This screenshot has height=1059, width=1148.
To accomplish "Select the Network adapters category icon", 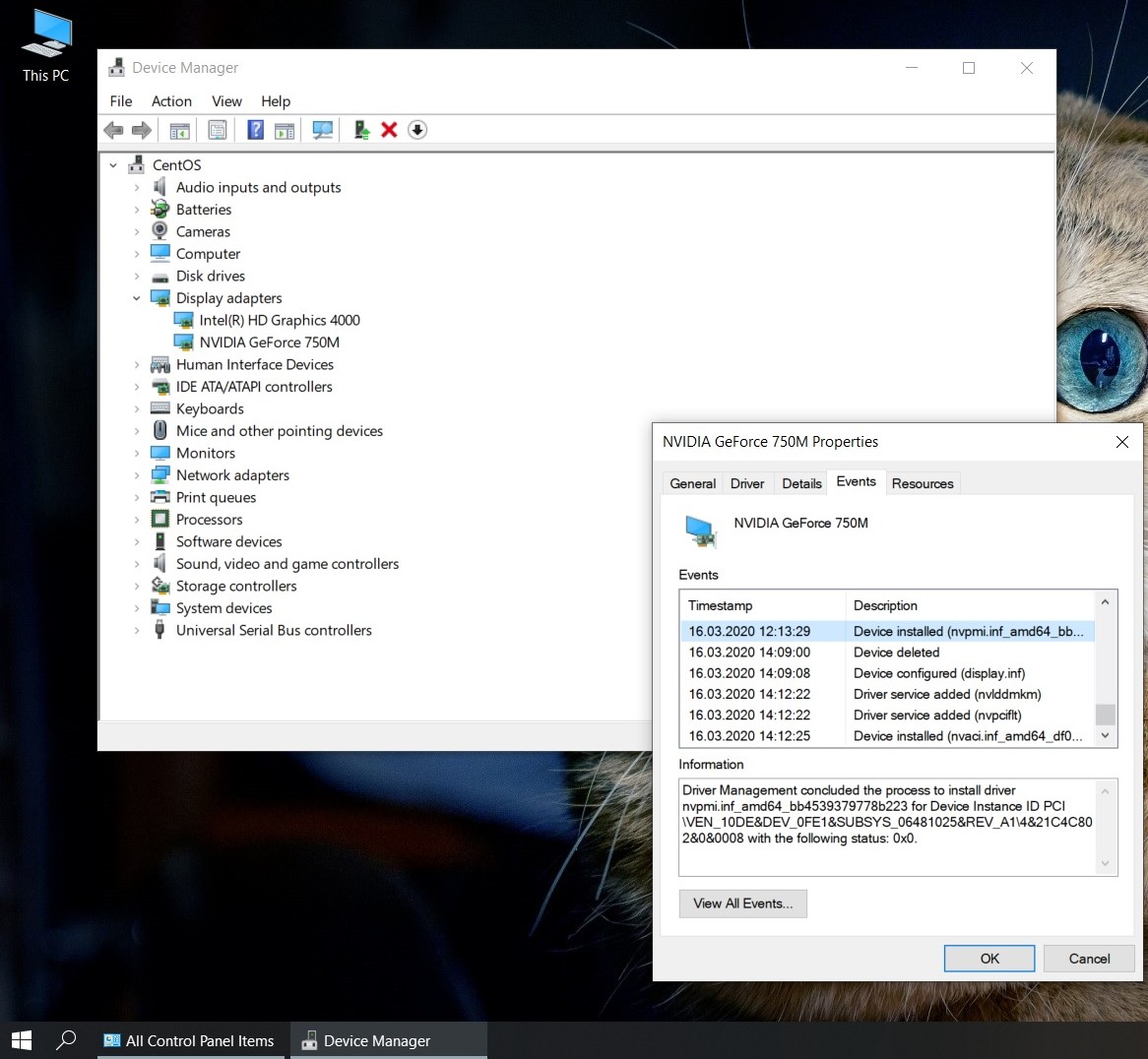I will tap(159, 475).
